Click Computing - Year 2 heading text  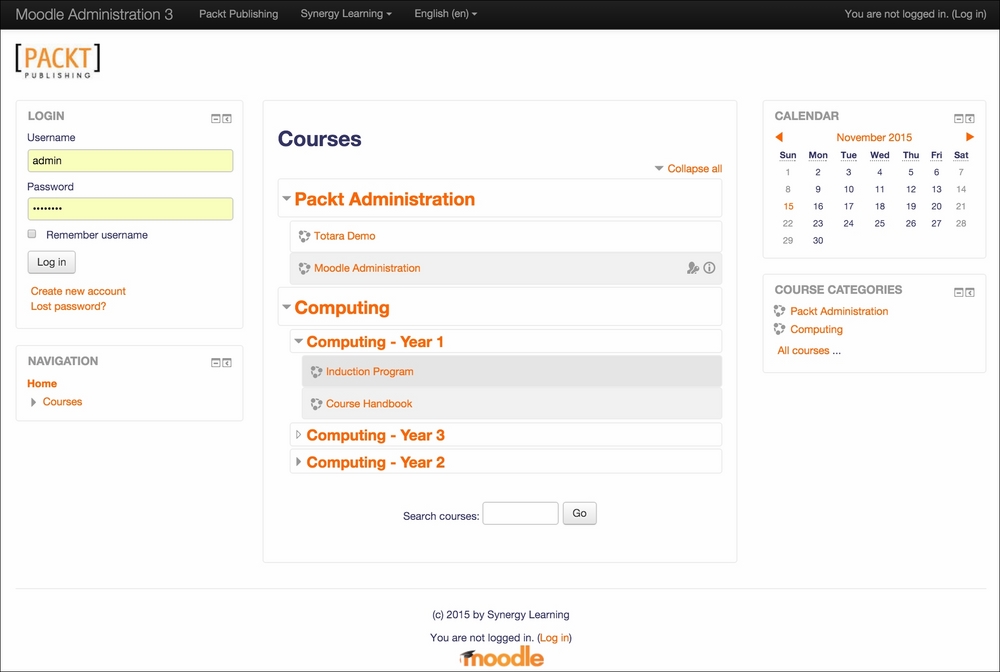pos(376,462)
